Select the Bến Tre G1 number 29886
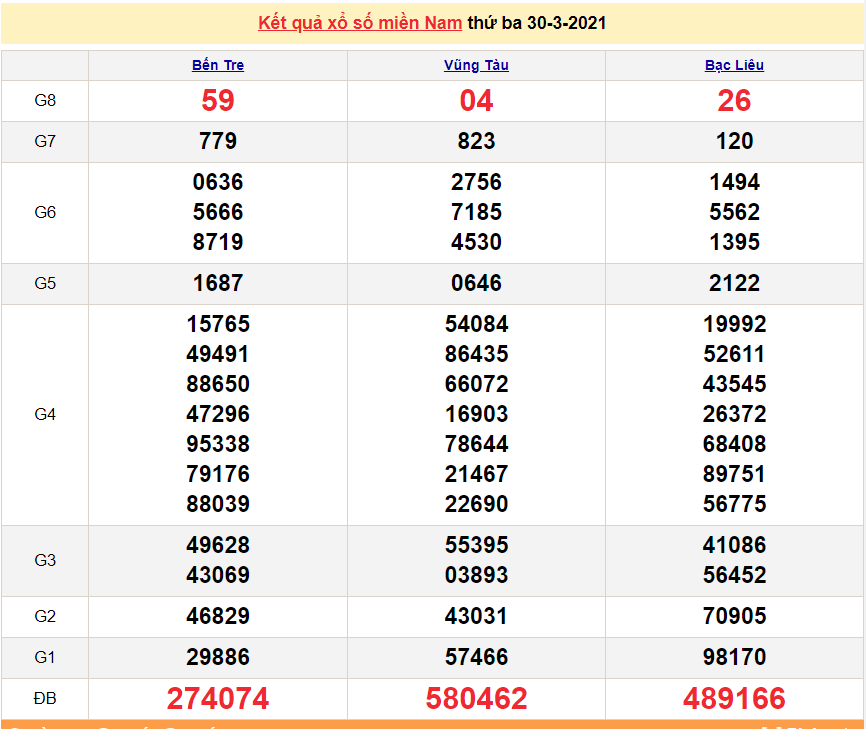The height and width of the screenshot is (729, 866). tap(218, 657)
